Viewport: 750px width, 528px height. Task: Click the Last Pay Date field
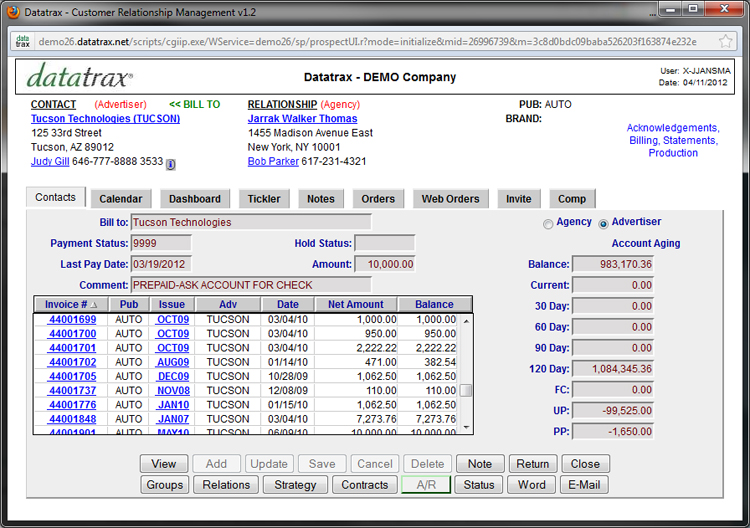pos(161,264)
